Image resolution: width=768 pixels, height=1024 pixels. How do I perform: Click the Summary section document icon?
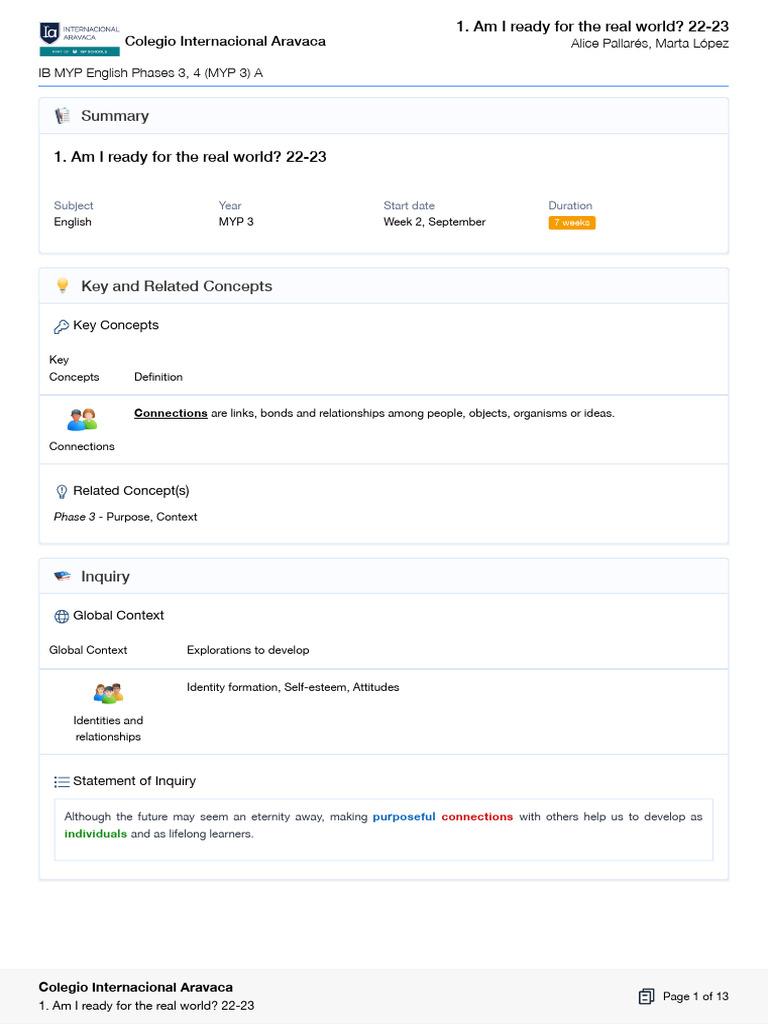62,116
